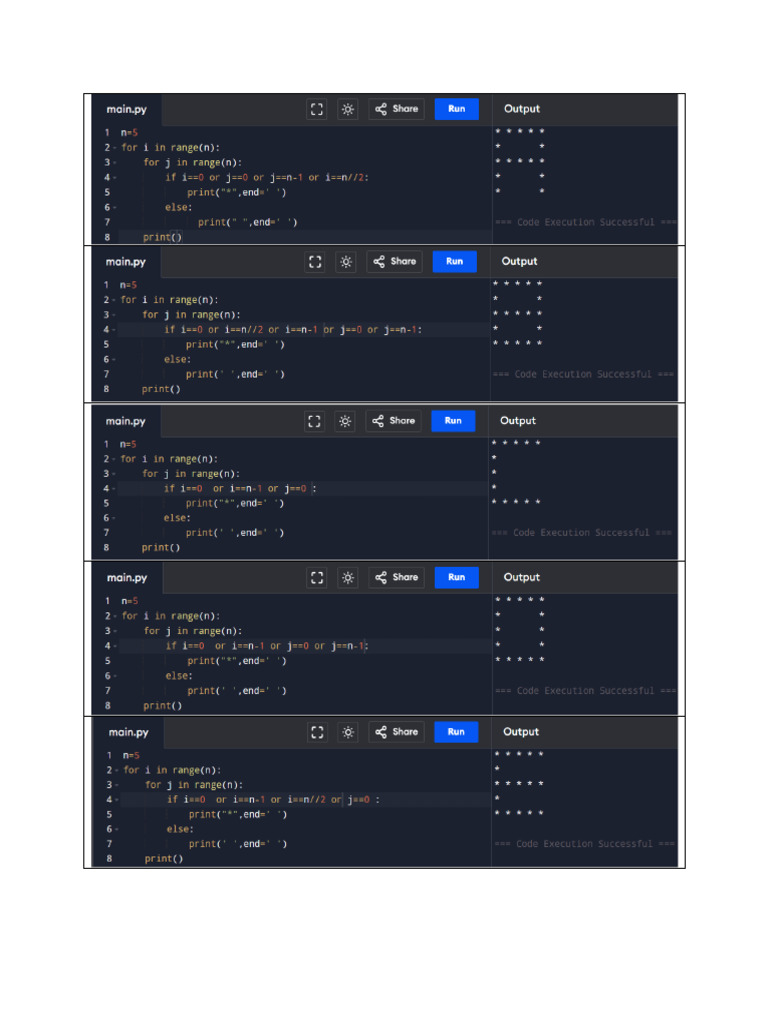768x1024 pixels.
Task: Click 'for j in range(n):' in third editor
Action: [191, 474]
